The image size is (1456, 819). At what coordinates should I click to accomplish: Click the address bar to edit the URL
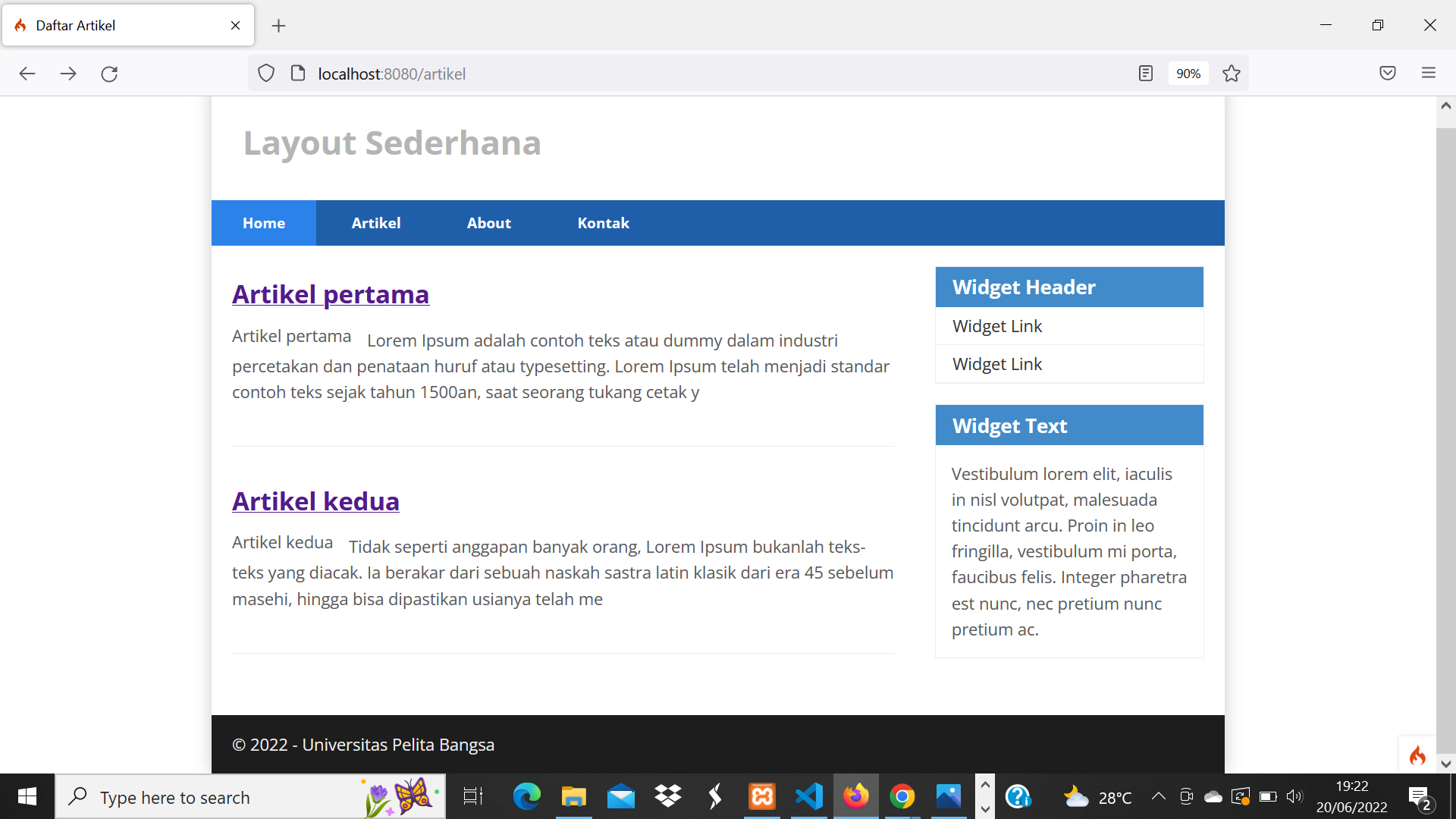[x=607, y=74]
